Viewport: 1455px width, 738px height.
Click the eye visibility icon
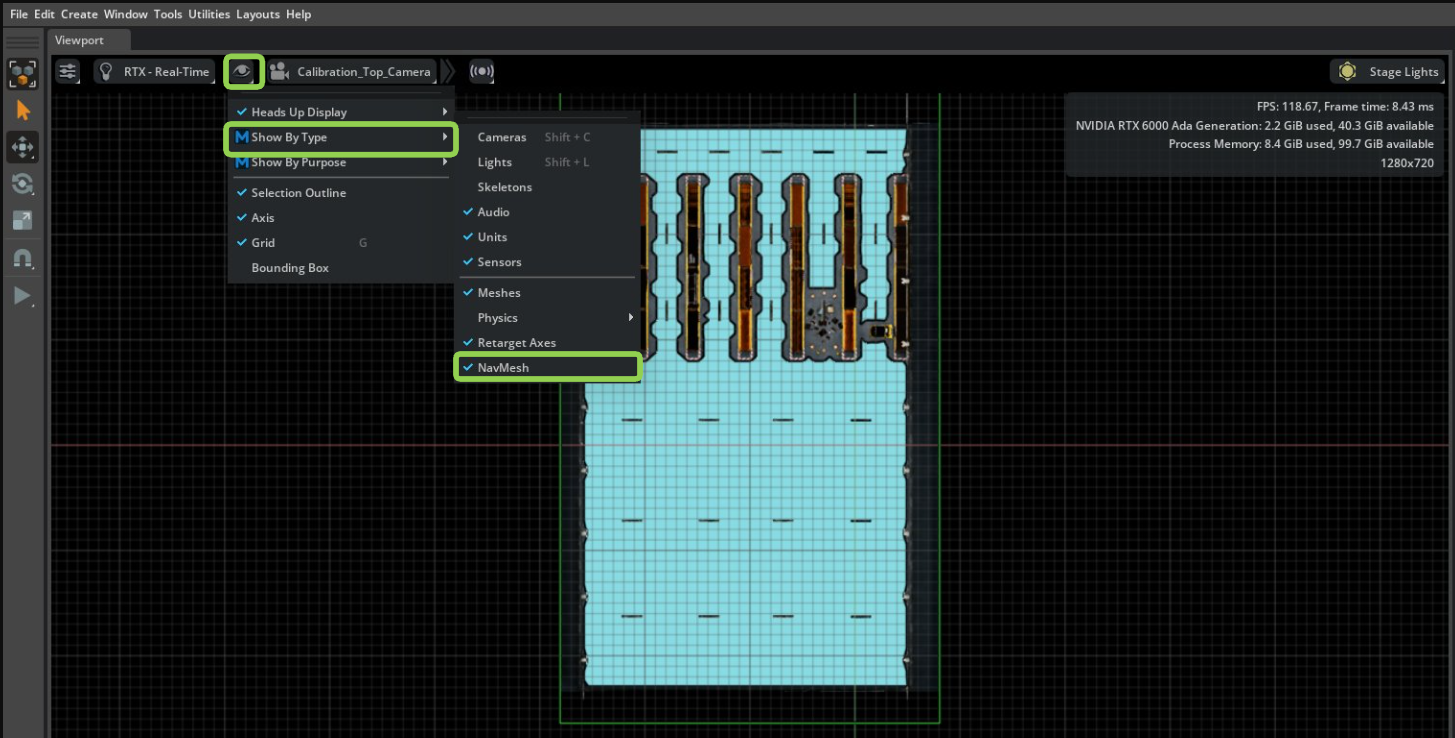coord(242,71)
